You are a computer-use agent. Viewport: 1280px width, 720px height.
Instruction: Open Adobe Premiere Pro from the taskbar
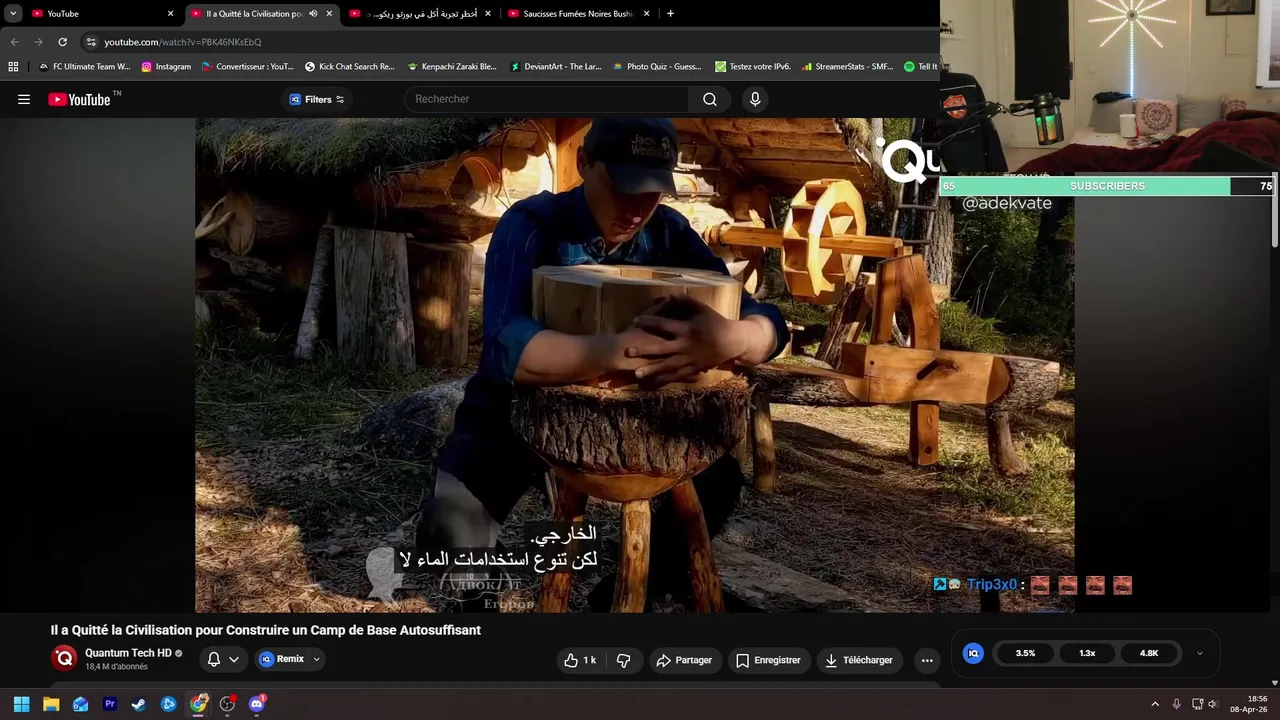tap(110, 704)
